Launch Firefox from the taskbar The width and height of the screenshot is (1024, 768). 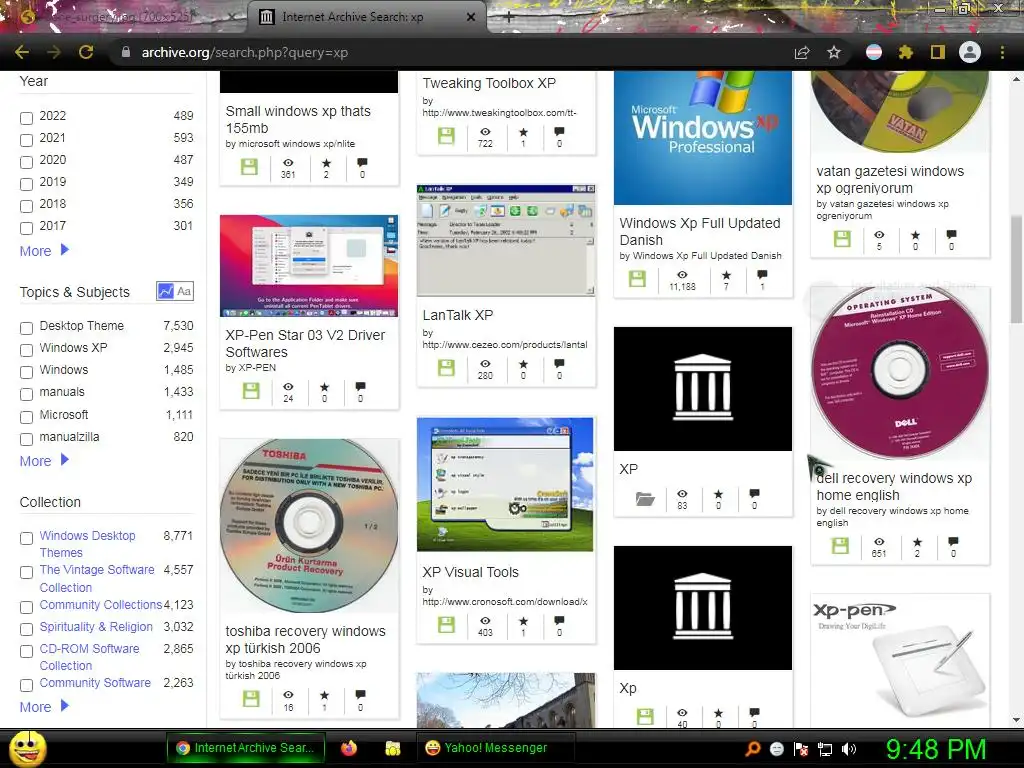click(x=349, y=748)
